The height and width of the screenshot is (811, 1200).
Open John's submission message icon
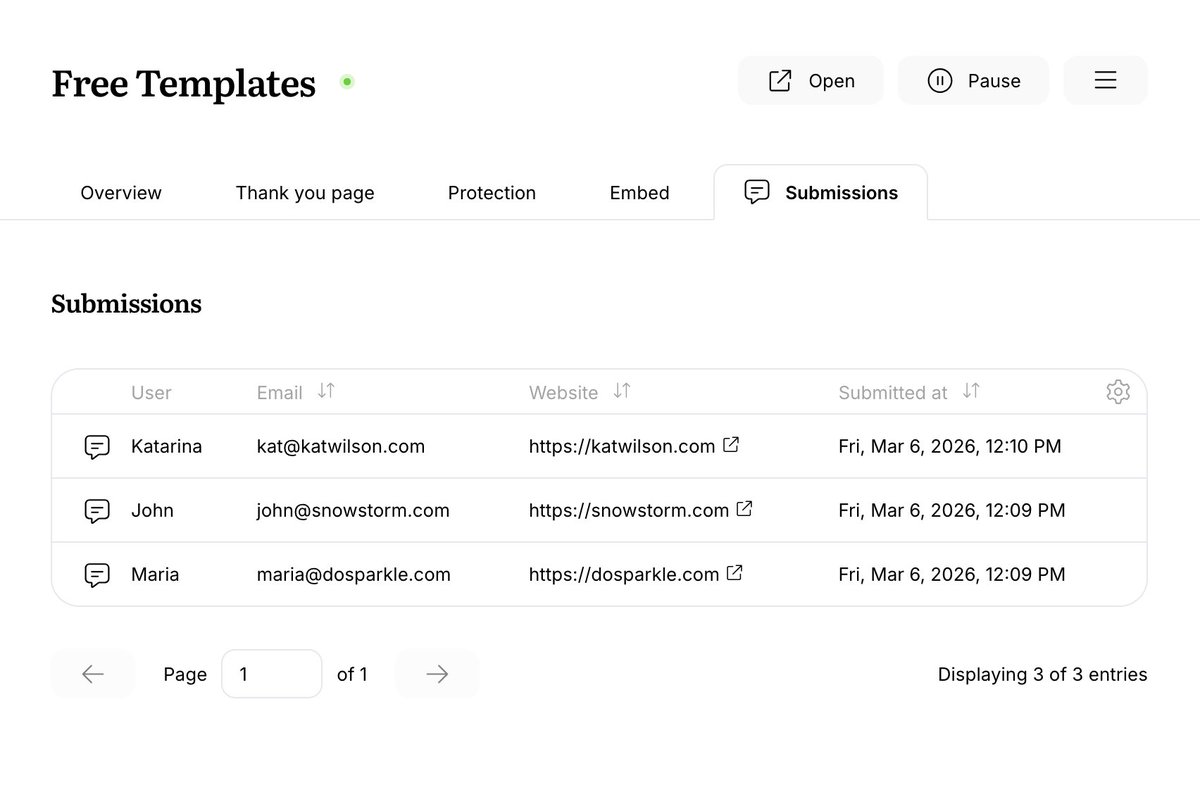pyautogui.click(x=97, y=510)
